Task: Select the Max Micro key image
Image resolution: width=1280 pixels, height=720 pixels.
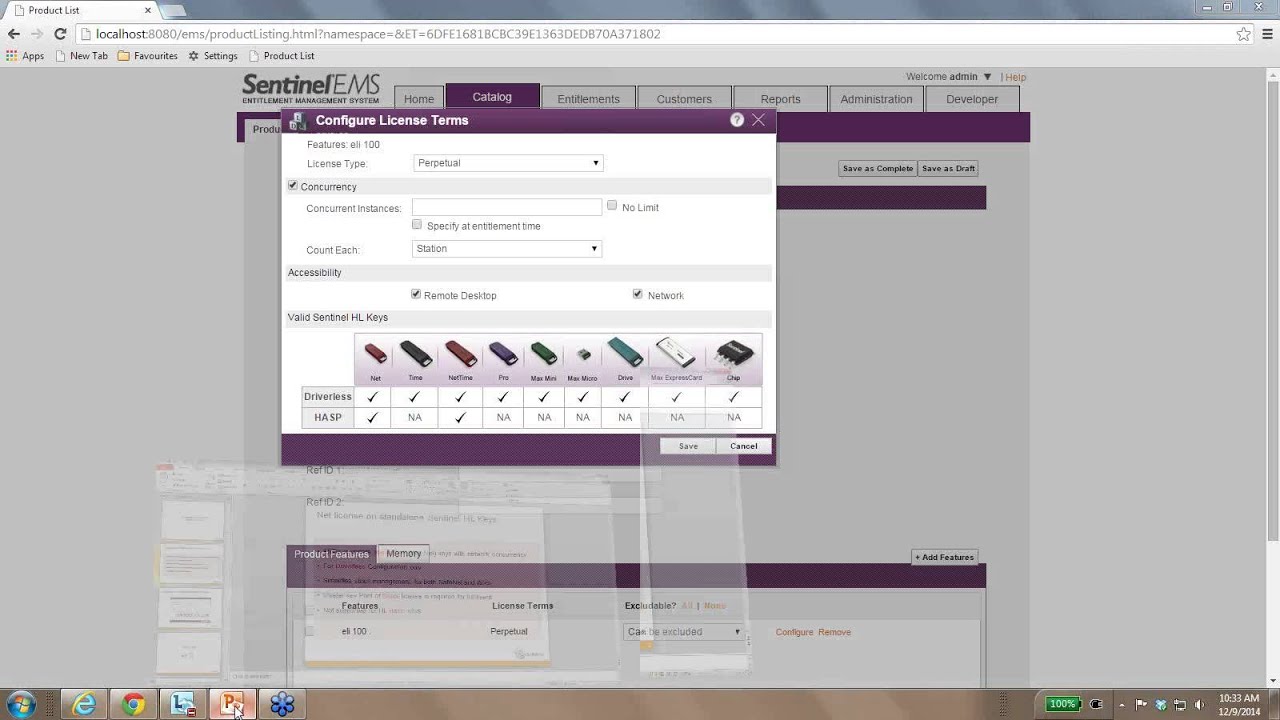Action: pos(584,355)
